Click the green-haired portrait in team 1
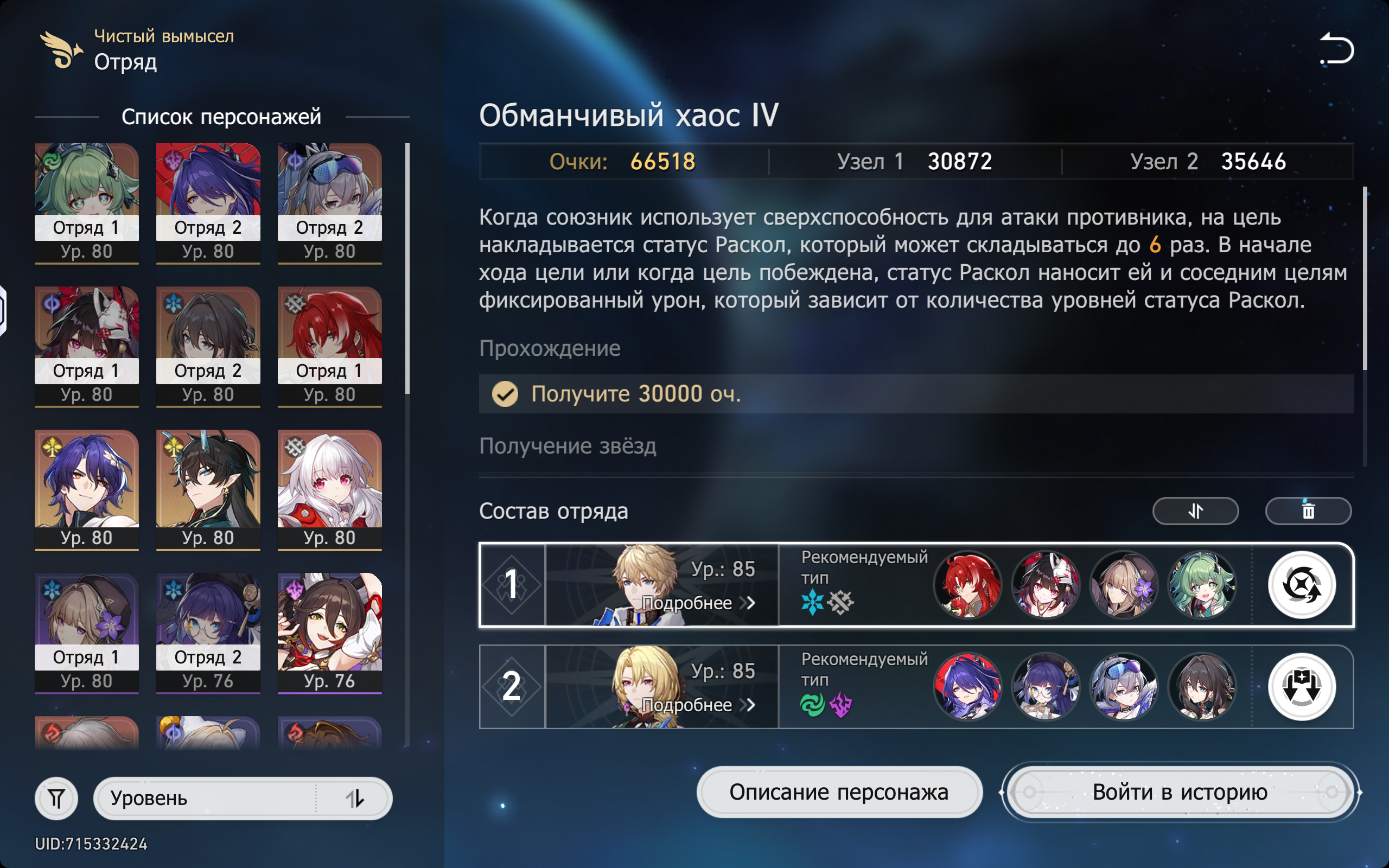This screenshot has width=1389, height=868. (1202, 585)
